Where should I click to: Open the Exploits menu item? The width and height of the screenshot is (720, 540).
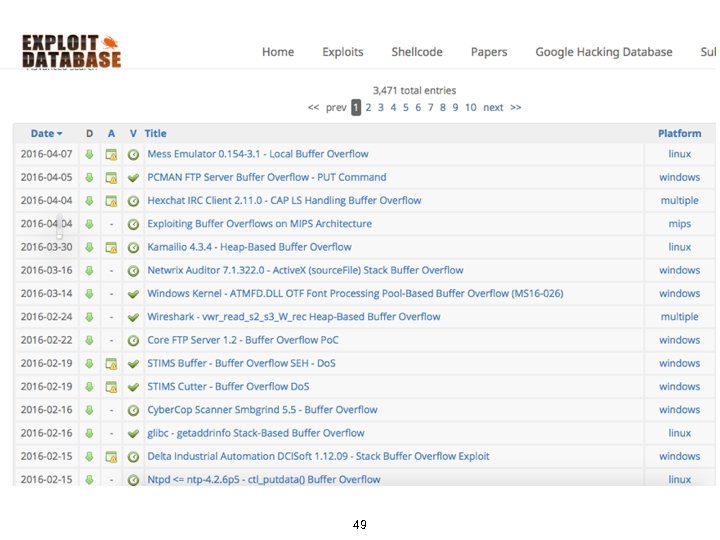[343, 52]
